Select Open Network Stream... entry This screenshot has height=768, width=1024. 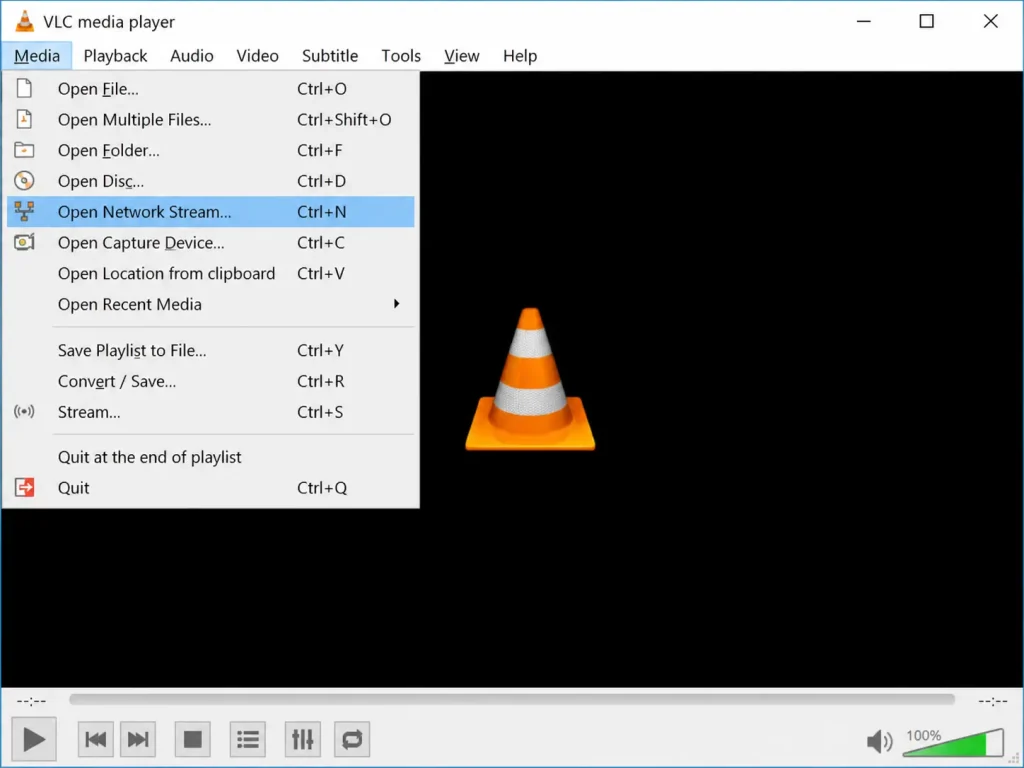point(210,211)
